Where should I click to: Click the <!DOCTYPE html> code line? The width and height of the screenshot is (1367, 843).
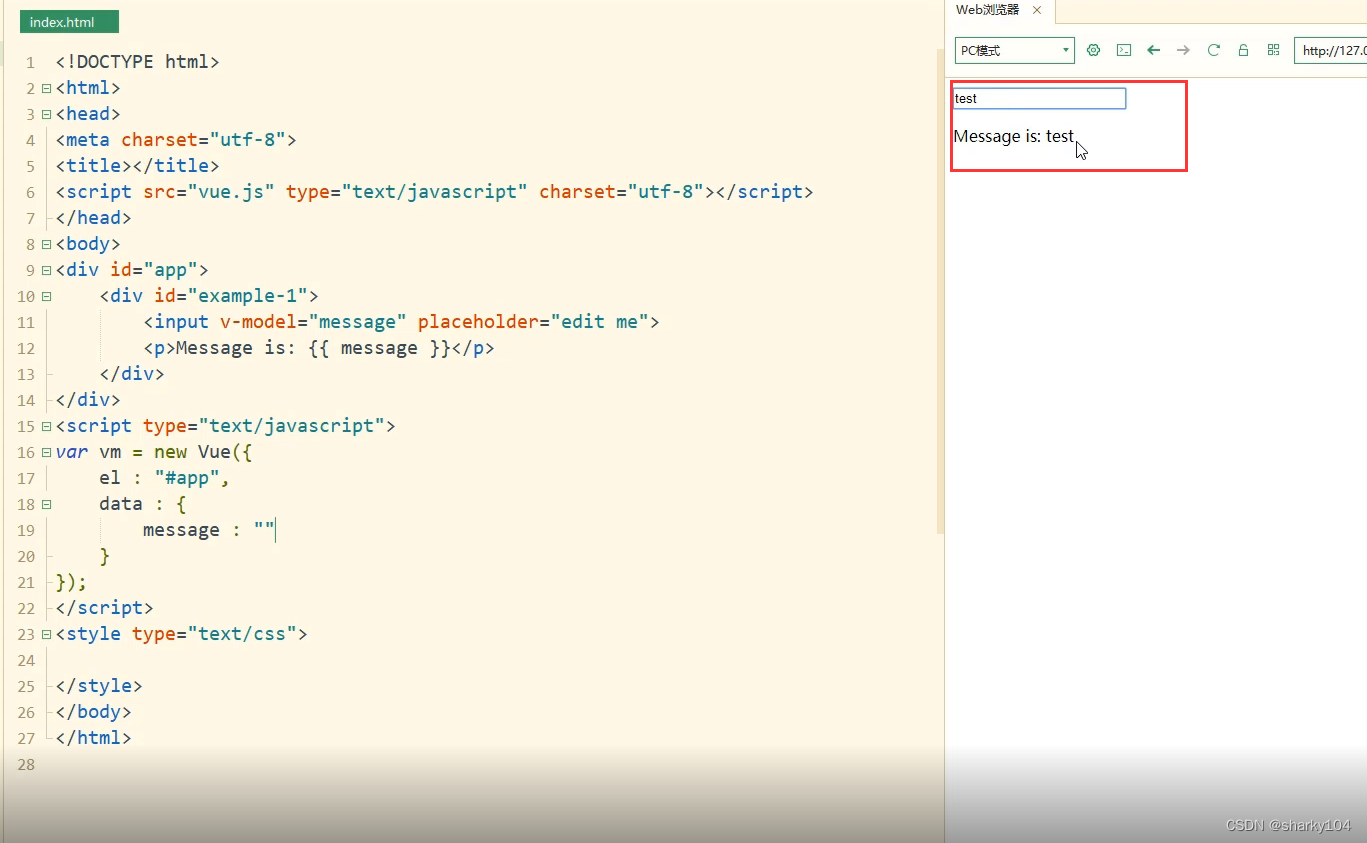click(137, 62)
